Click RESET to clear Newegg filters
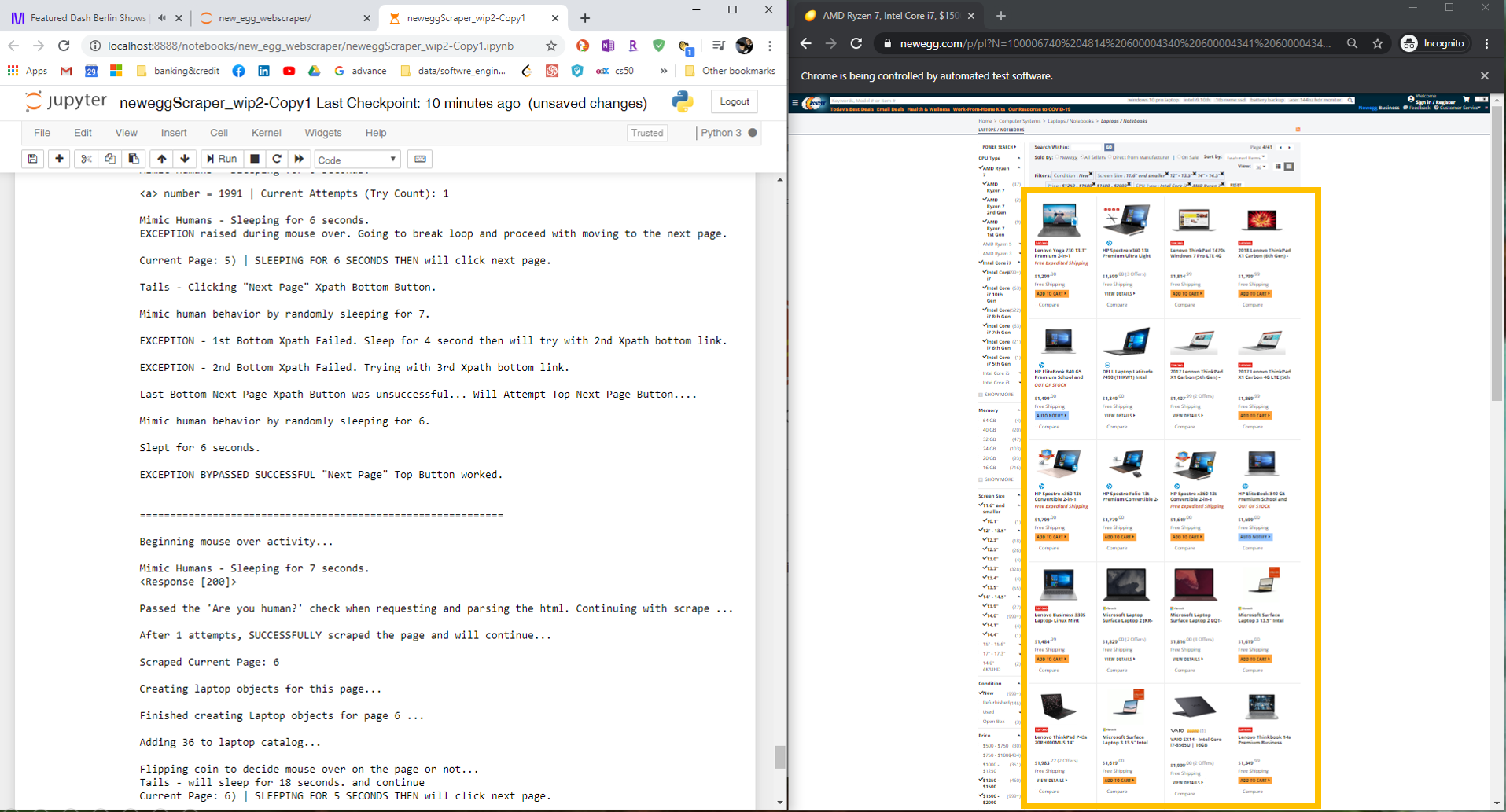Viewport: 1506px width, 812px height. (x=1235, y=185)
